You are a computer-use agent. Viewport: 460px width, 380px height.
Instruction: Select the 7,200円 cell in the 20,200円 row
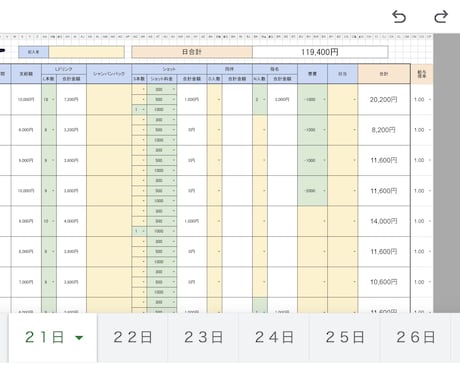click(71, 99)
